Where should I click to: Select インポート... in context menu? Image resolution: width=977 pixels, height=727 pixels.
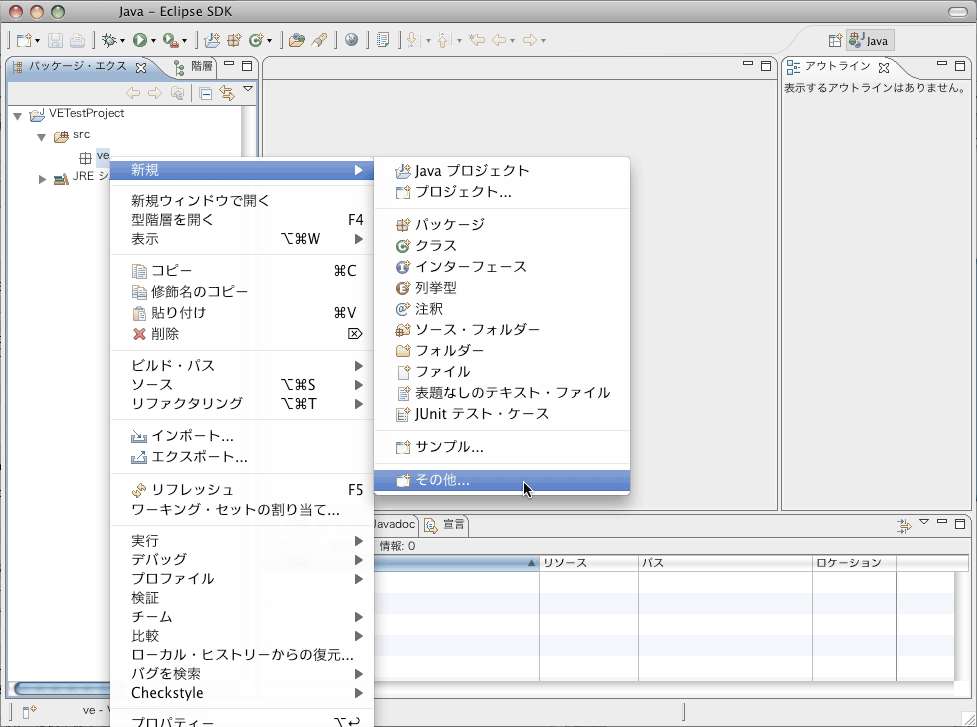242,436
